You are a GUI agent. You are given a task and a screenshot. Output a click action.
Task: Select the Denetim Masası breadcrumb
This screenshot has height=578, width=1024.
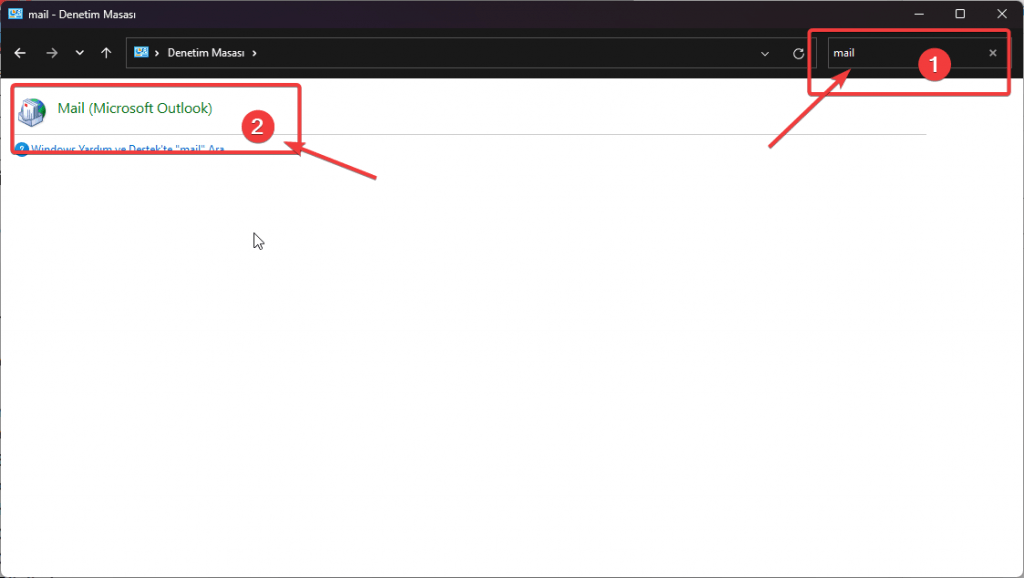pyautogui.click(x=206, y=53)
